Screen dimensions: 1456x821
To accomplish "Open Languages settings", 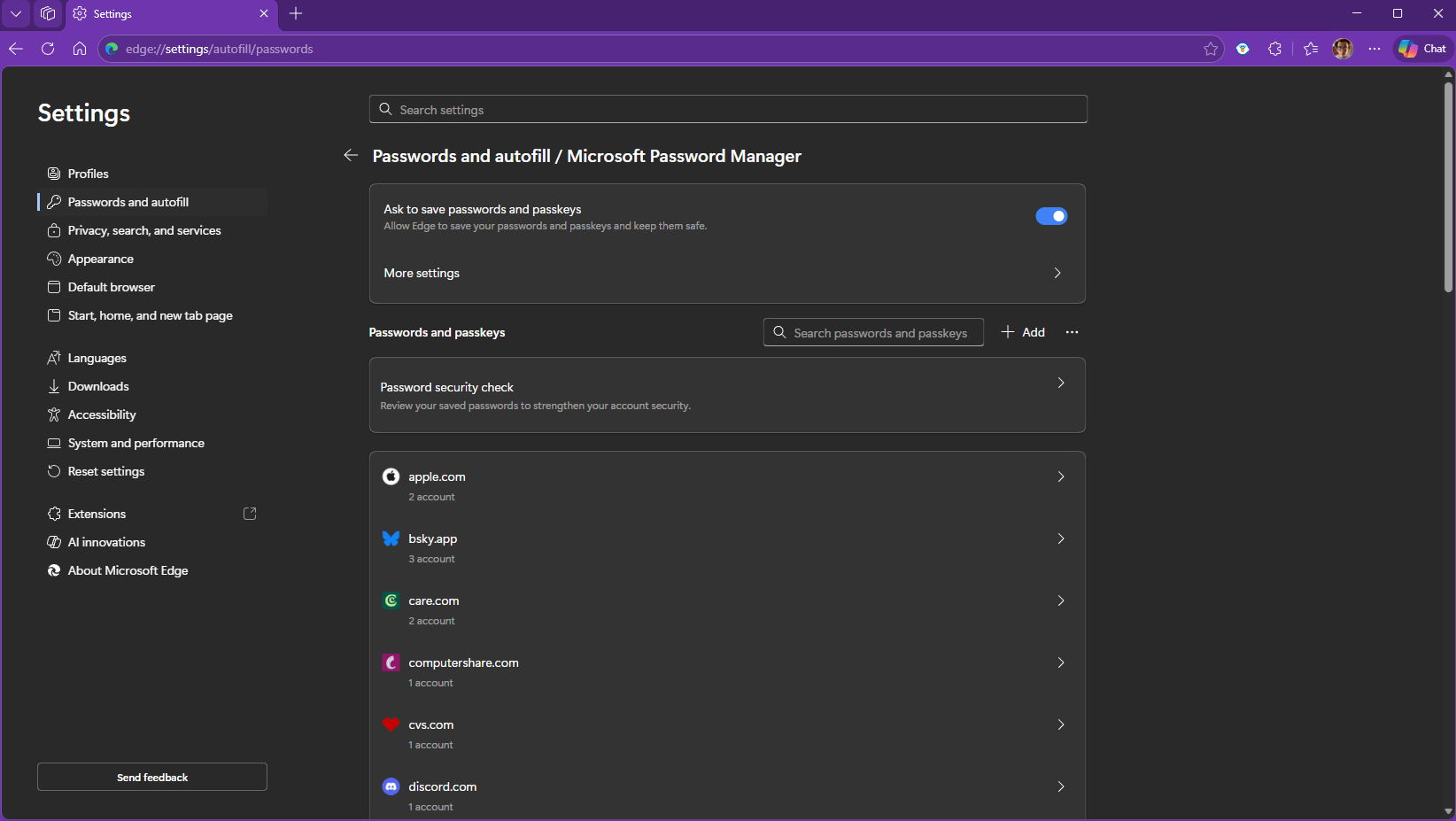I will click(x=152, y=358).
